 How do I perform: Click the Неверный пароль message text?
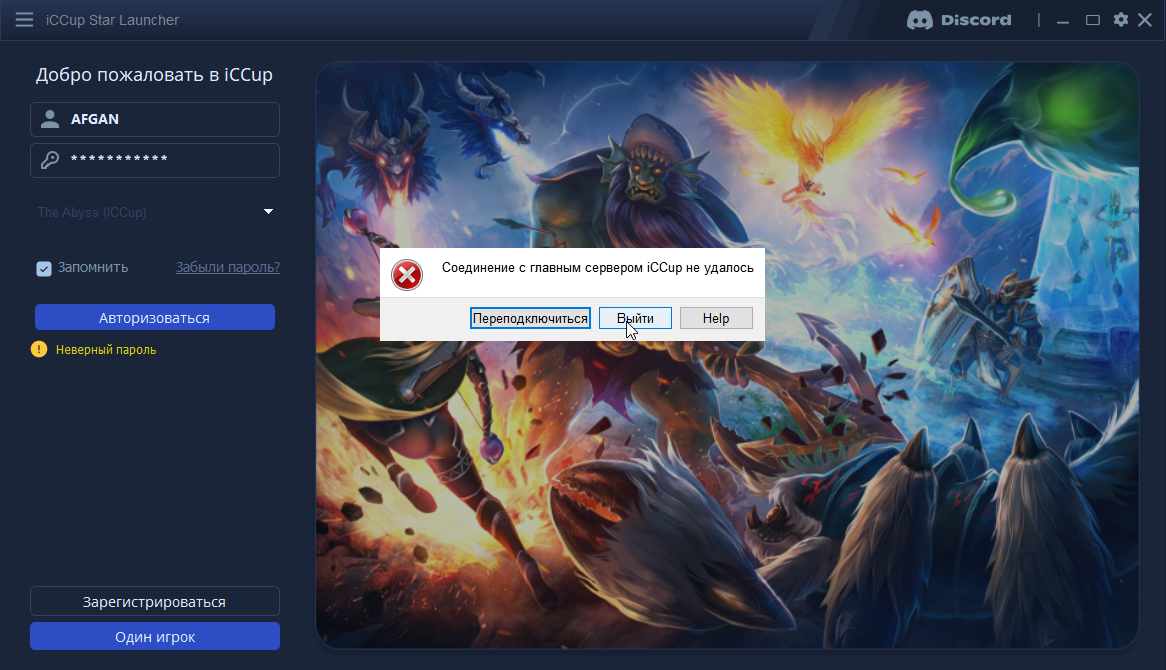[x=106, y=350]
